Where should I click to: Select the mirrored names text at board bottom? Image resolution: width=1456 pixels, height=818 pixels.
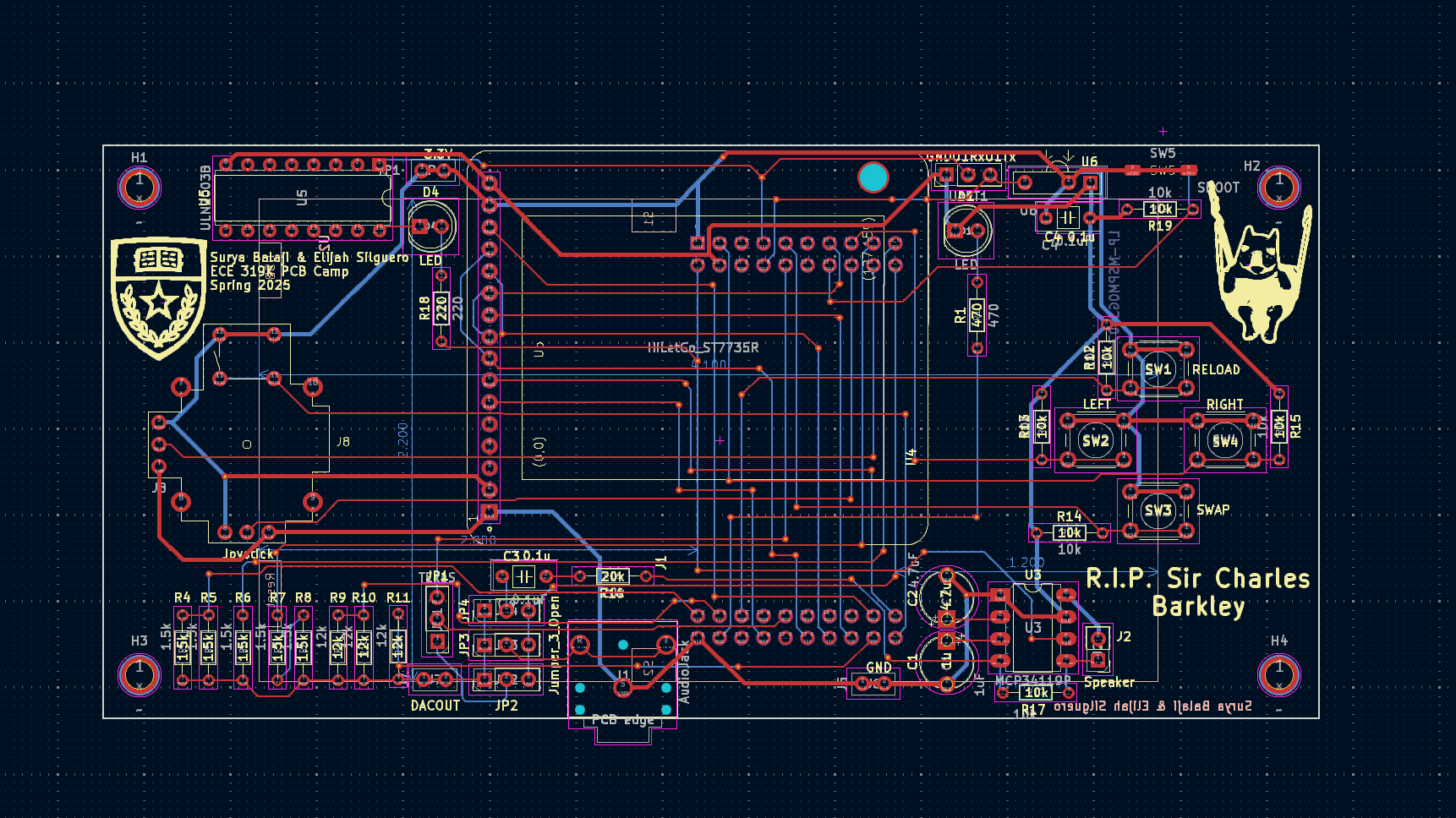click(x=1152, y=706)
